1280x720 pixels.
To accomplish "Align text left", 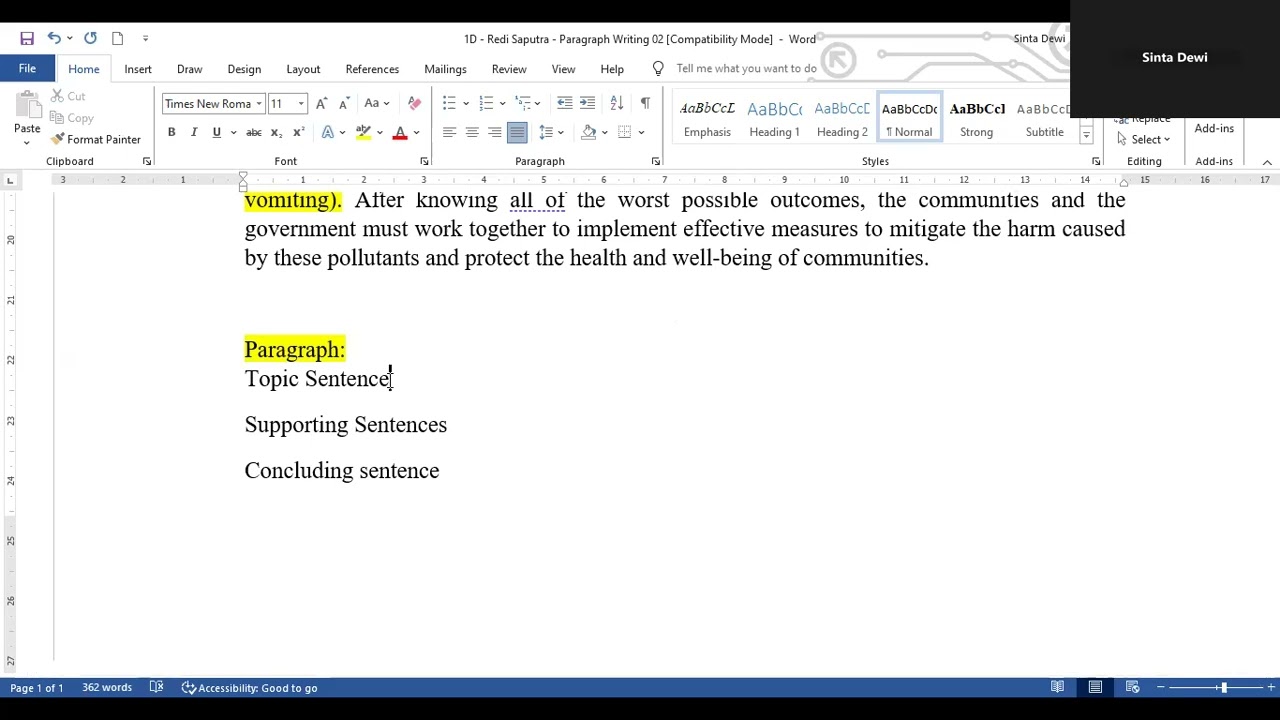I will tap(449, 132).
